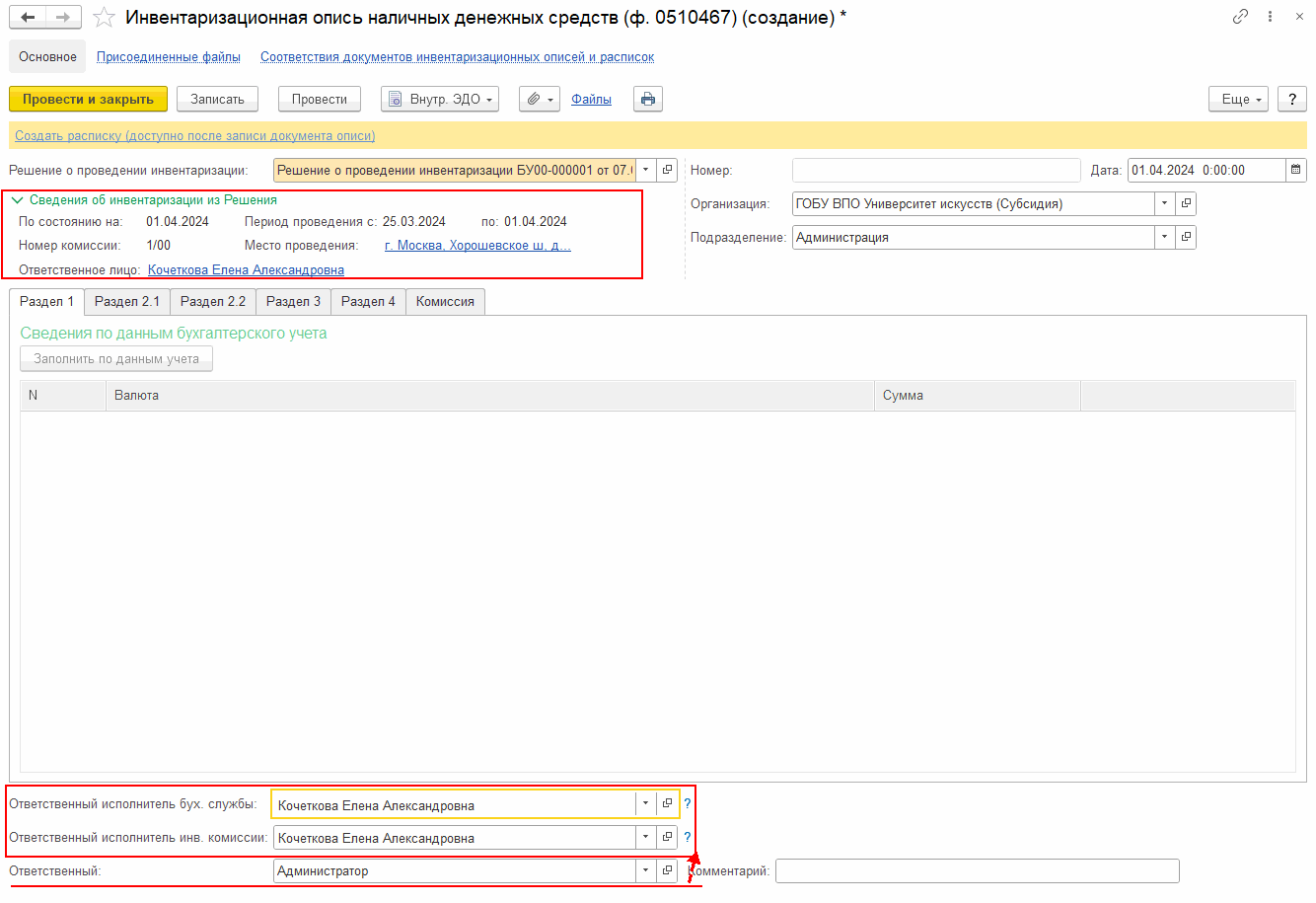The width and height of the screenshot is (1316, 903).
Task: Open Кочеткова Елена Александровна responsible person link
Action: click(x=246, y=269)
